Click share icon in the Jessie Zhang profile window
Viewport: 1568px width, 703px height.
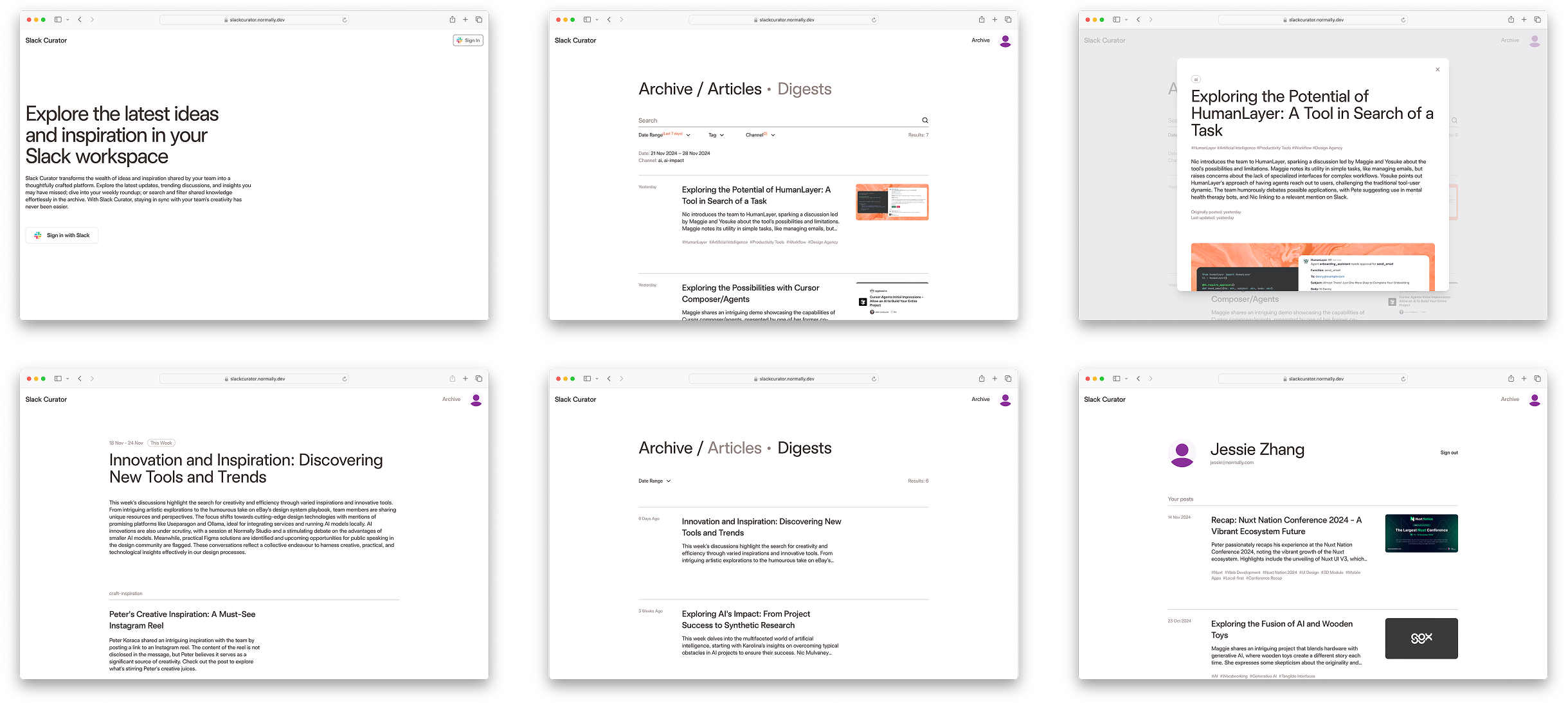[1510, 378]
